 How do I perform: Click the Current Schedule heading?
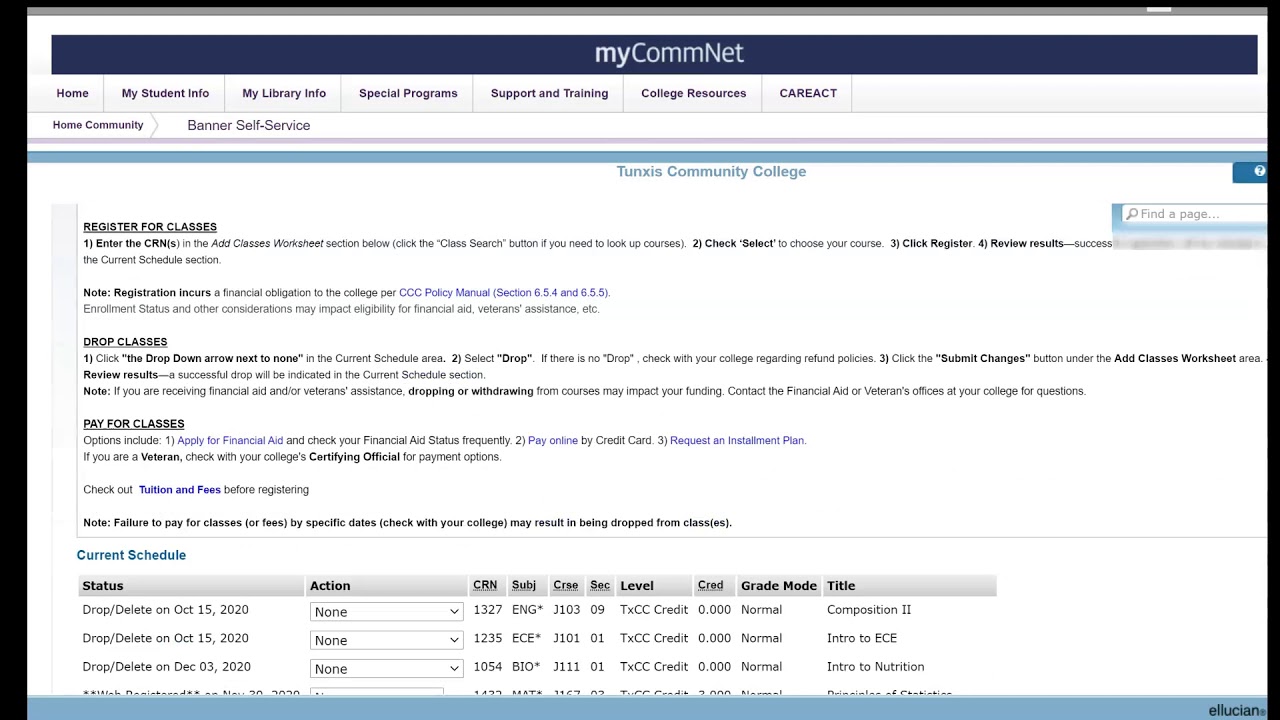pos(131,555)
